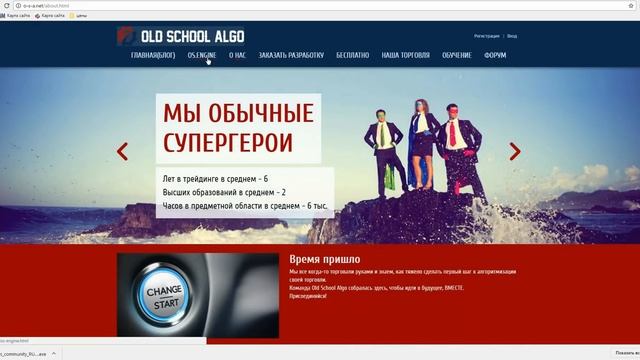The height and width of the screenshot is (360, 640).
Task: Click the Вход login link
Action: click(512, 36)
